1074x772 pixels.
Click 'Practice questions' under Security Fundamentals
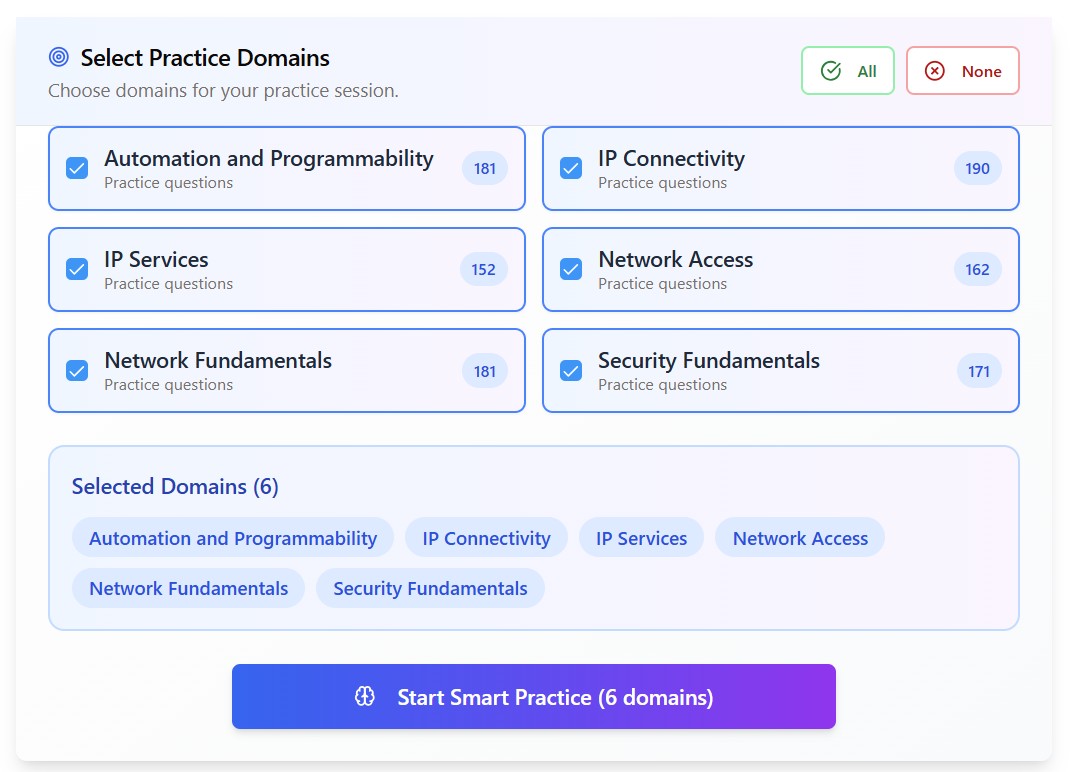point(662,385)
